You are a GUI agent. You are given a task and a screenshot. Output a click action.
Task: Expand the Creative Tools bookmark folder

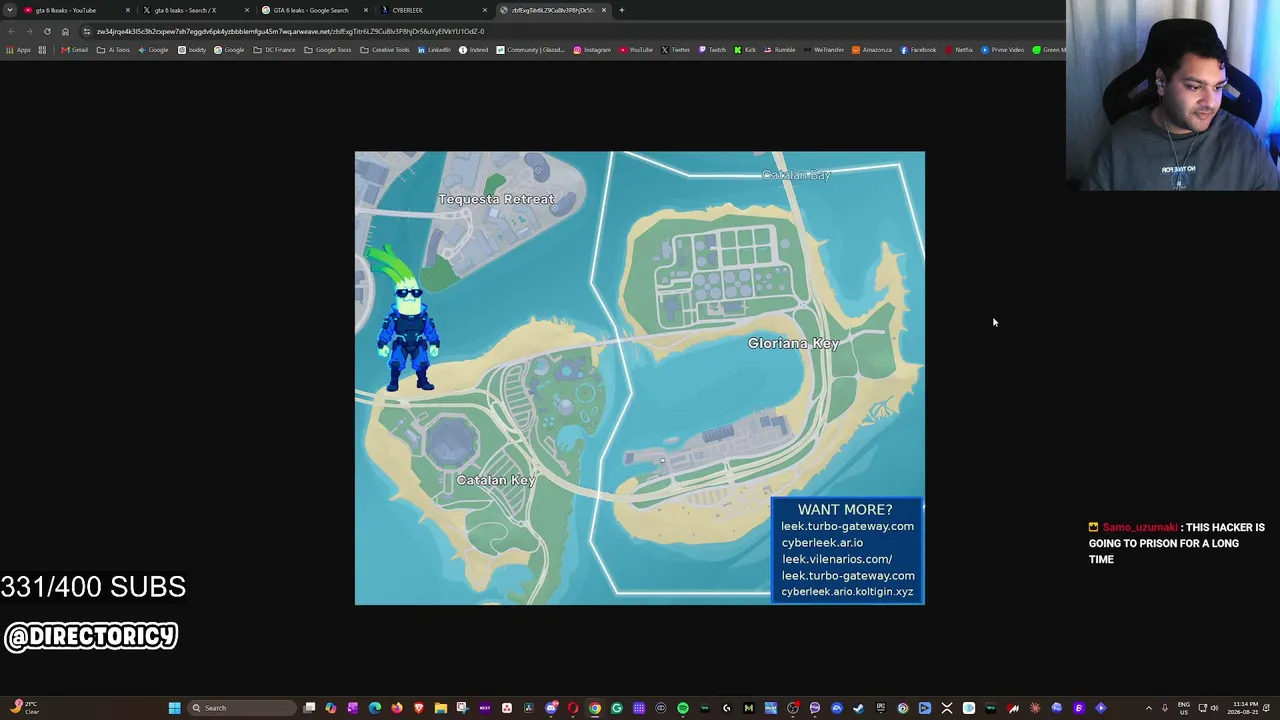click(x=385, y=50)
